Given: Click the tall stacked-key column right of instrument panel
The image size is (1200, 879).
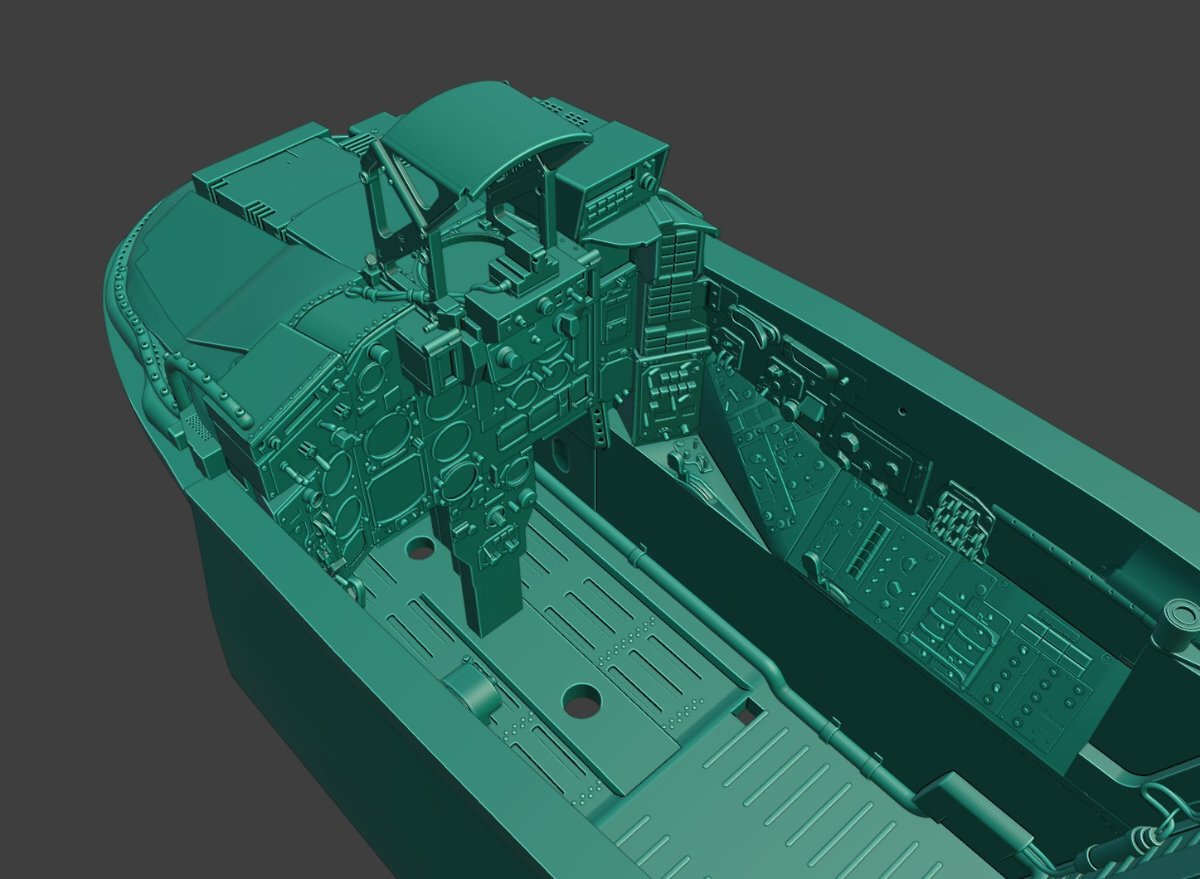Looking at the screenshot, I should coord(677,290).
